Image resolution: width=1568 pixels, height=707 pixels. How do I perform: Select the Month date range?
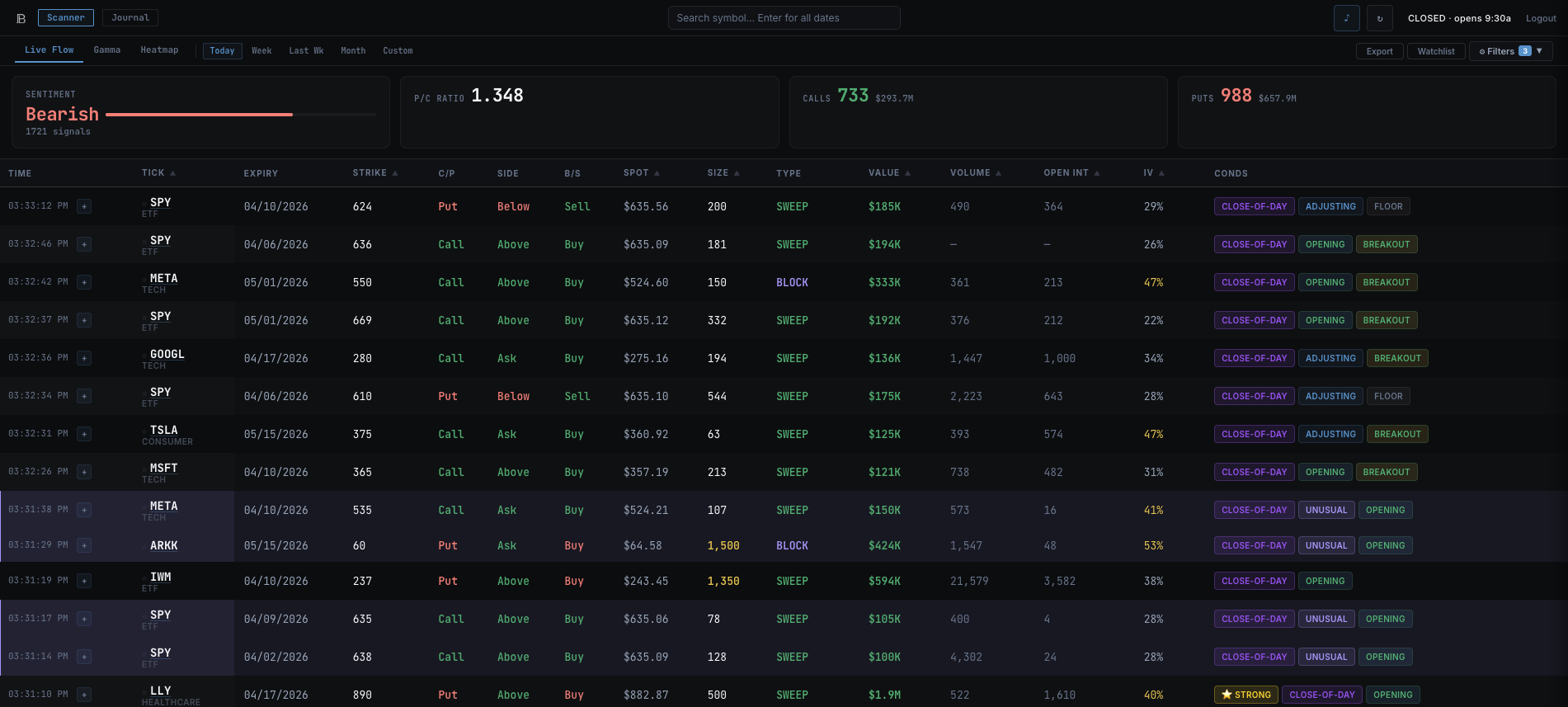coord(353,51)
